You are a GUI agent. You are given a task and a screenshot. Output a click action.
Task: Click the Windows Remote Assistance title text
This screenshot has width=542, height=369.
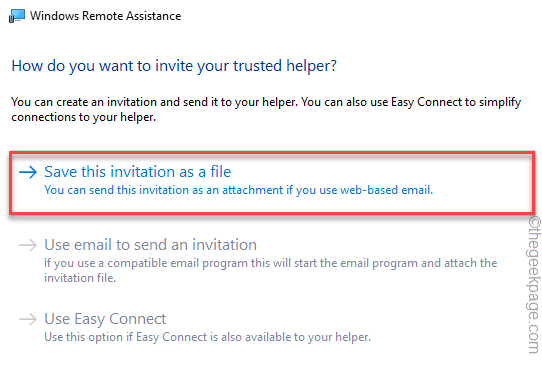click(105, 16)
